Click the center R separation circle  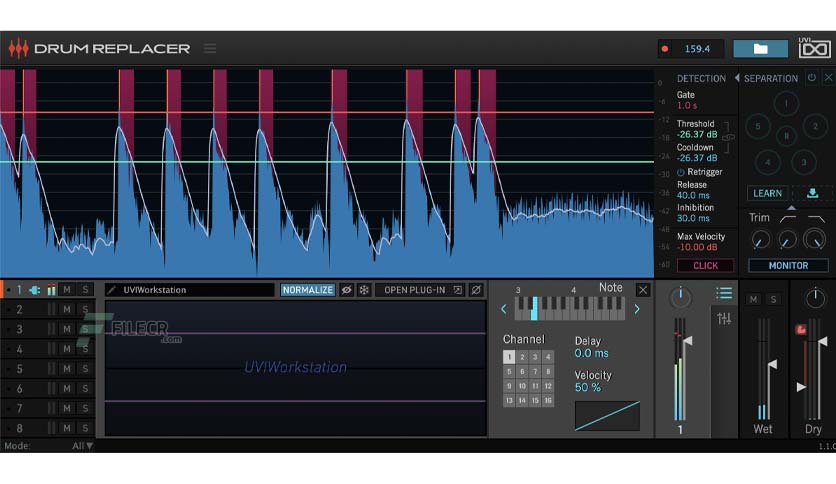click(x=786, y=136)
